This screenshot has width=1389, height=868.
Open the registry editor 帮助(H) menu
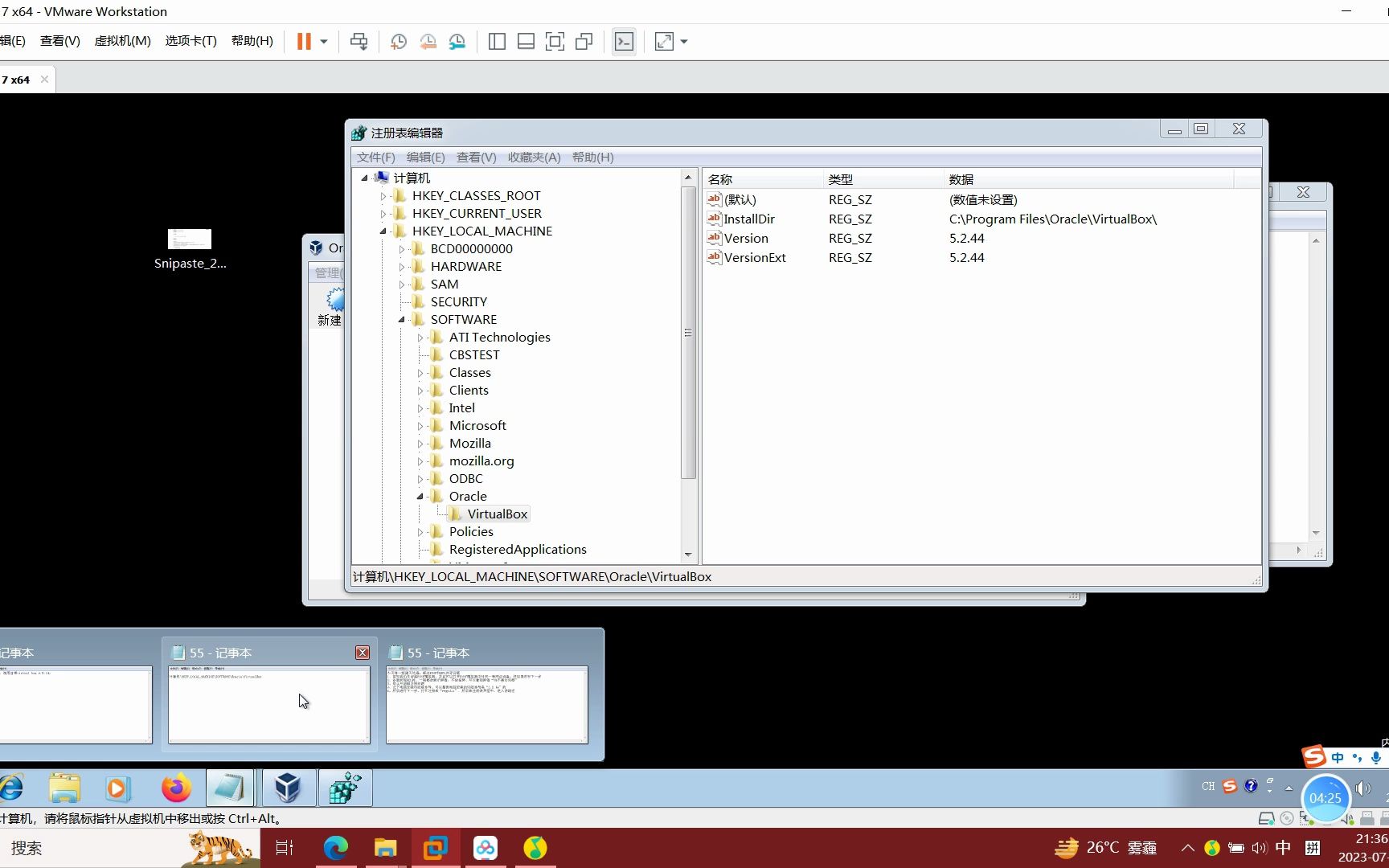(593, 158)
